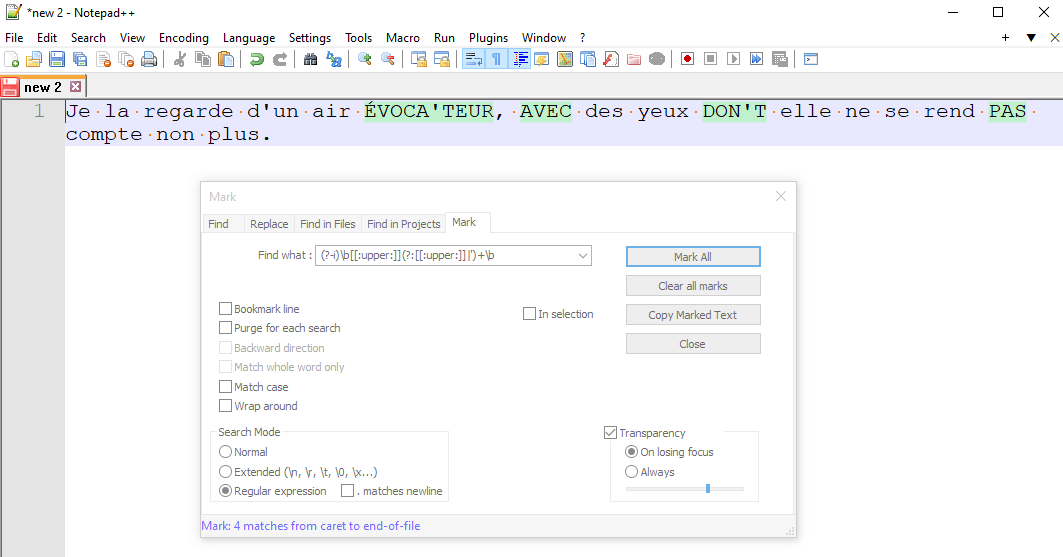Click the Close file toolbar icon

(x=103, y=60)
